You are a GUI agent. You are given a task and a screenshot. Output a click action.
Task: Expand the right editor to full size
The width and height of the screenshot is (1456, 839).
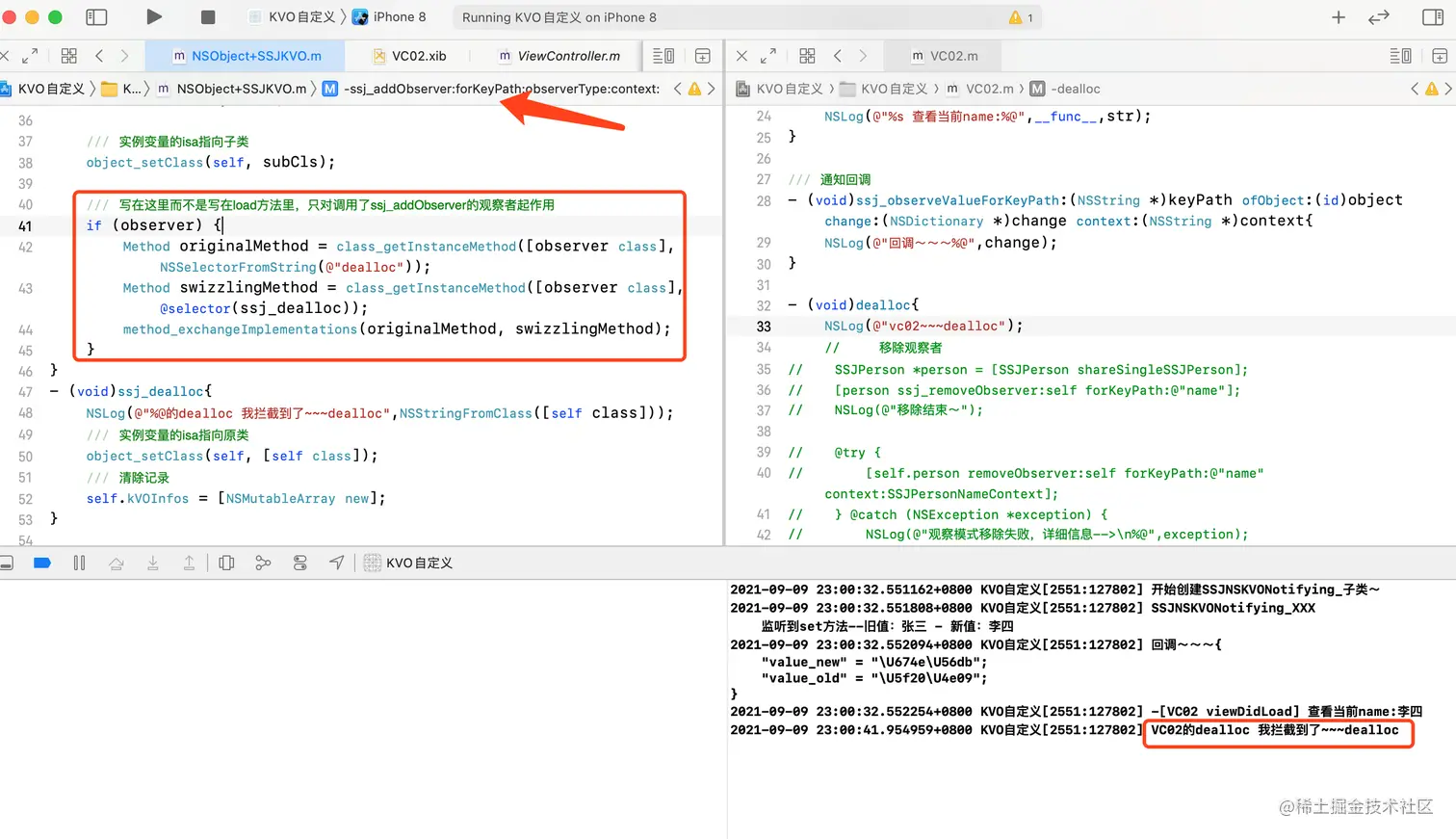click(x=768, y=56)
